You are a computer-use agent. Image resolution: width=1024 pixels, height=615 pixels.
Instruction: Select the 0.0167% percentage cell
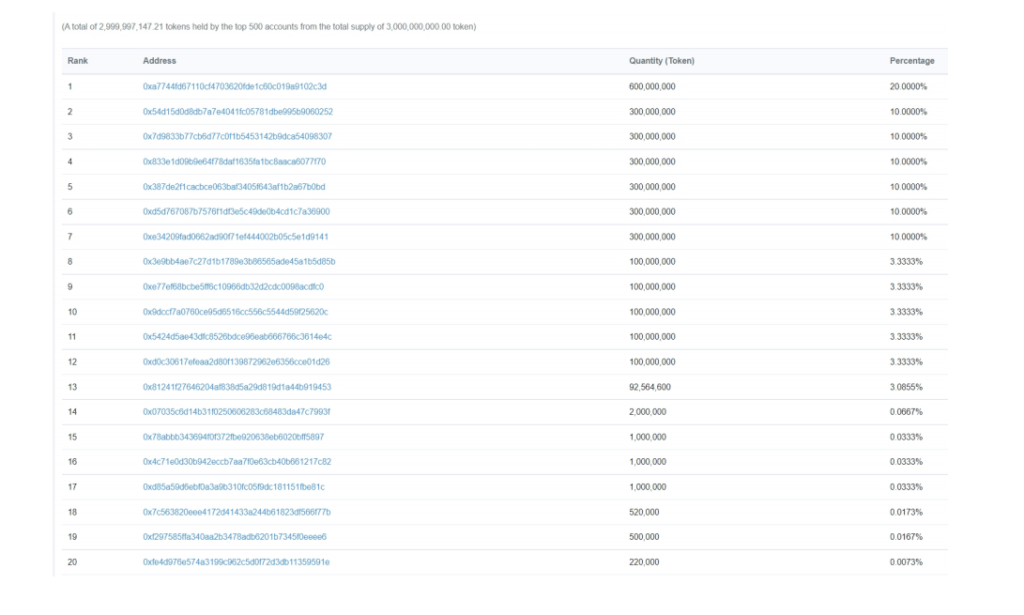click(906, 537)
